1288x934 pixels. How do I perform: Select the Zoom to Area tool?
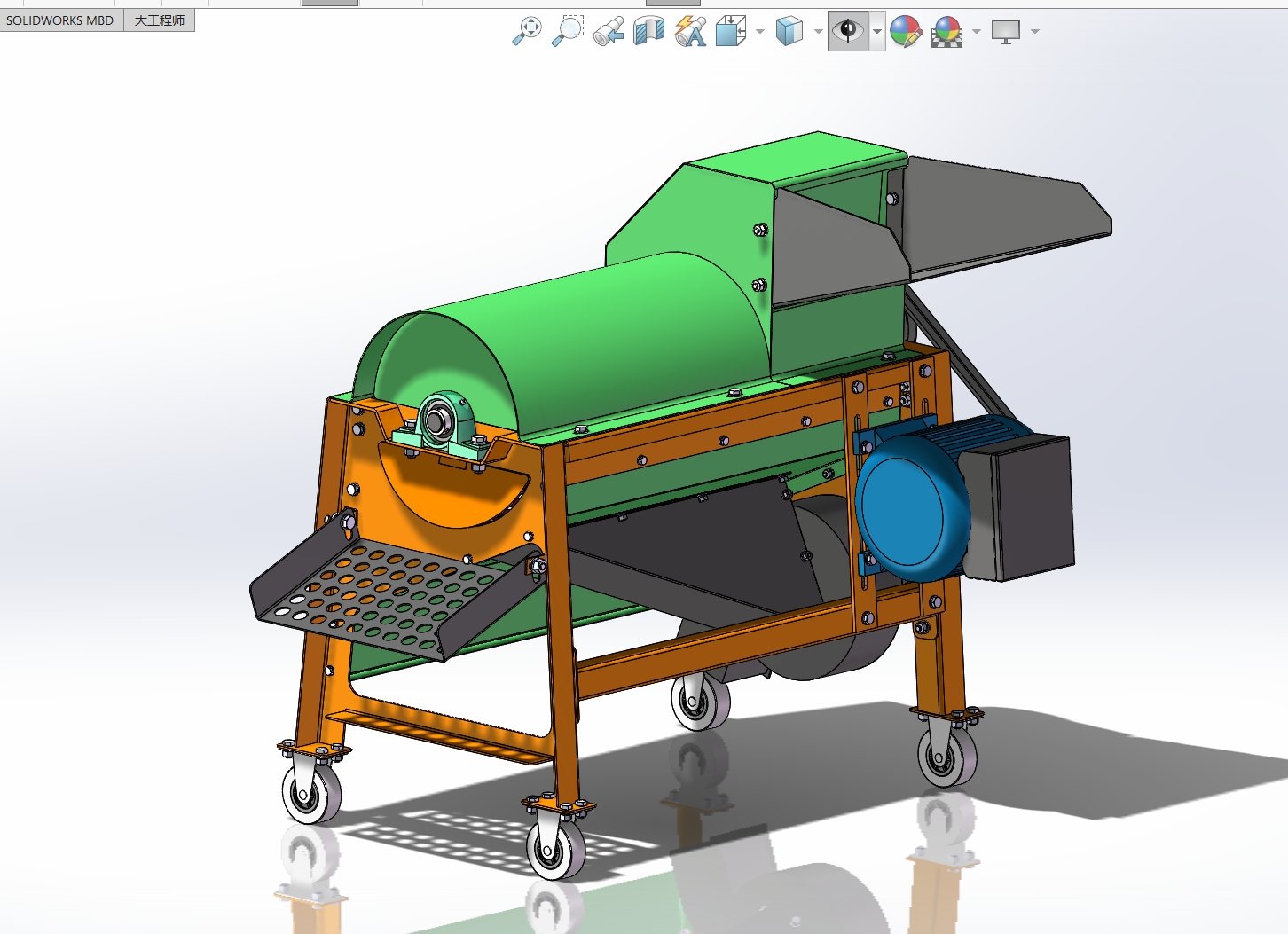[568, 31]
